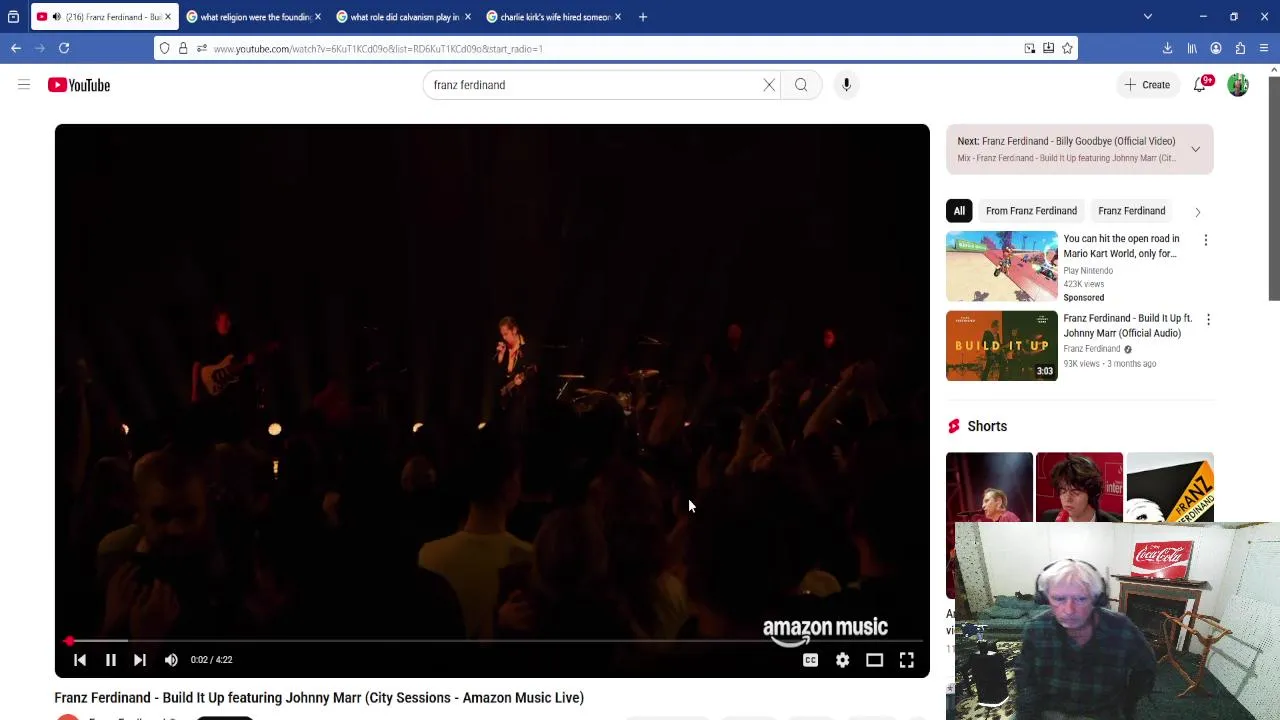Mute the YouTube tab with its speaker icon

point(56,17)
